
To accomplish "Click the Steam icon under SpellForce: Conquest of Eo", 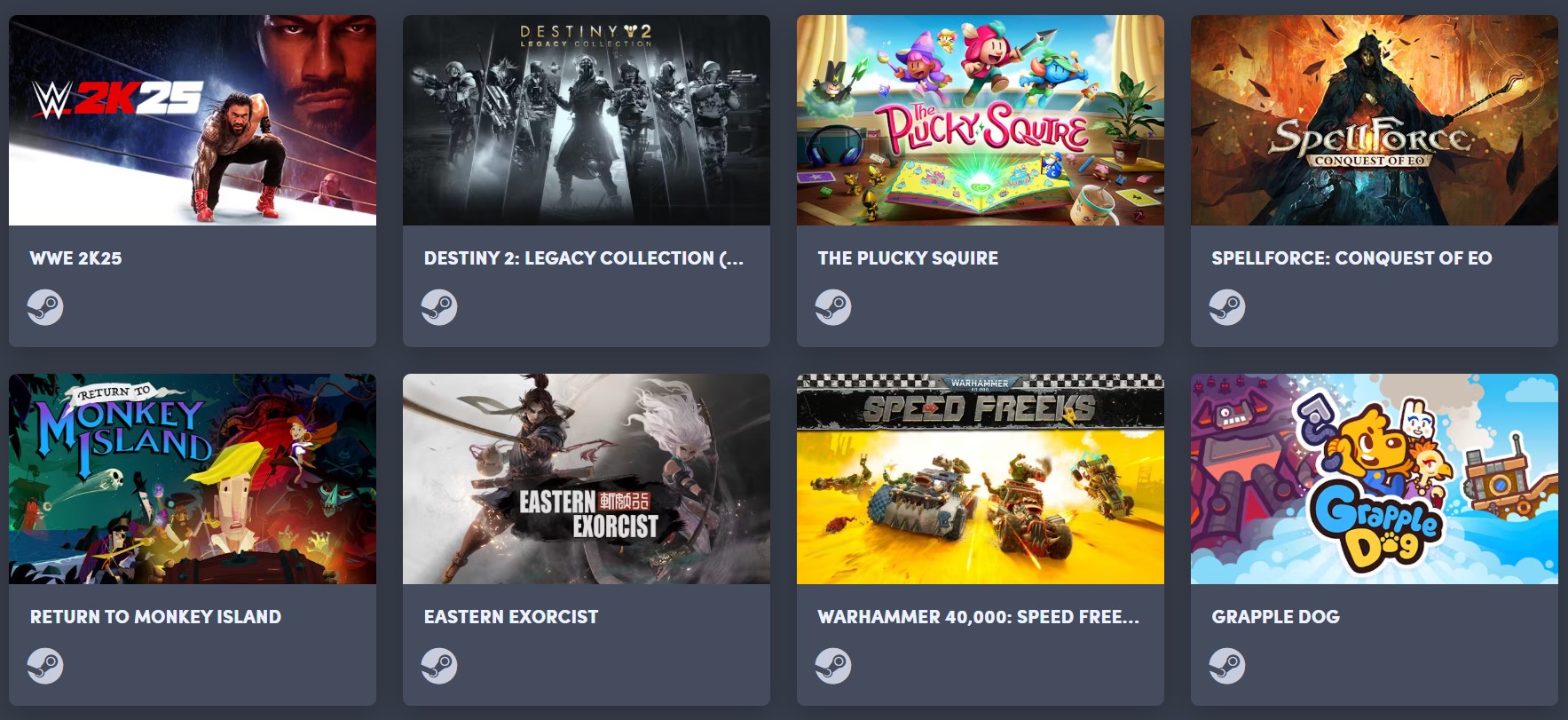I will (1227, 307).
